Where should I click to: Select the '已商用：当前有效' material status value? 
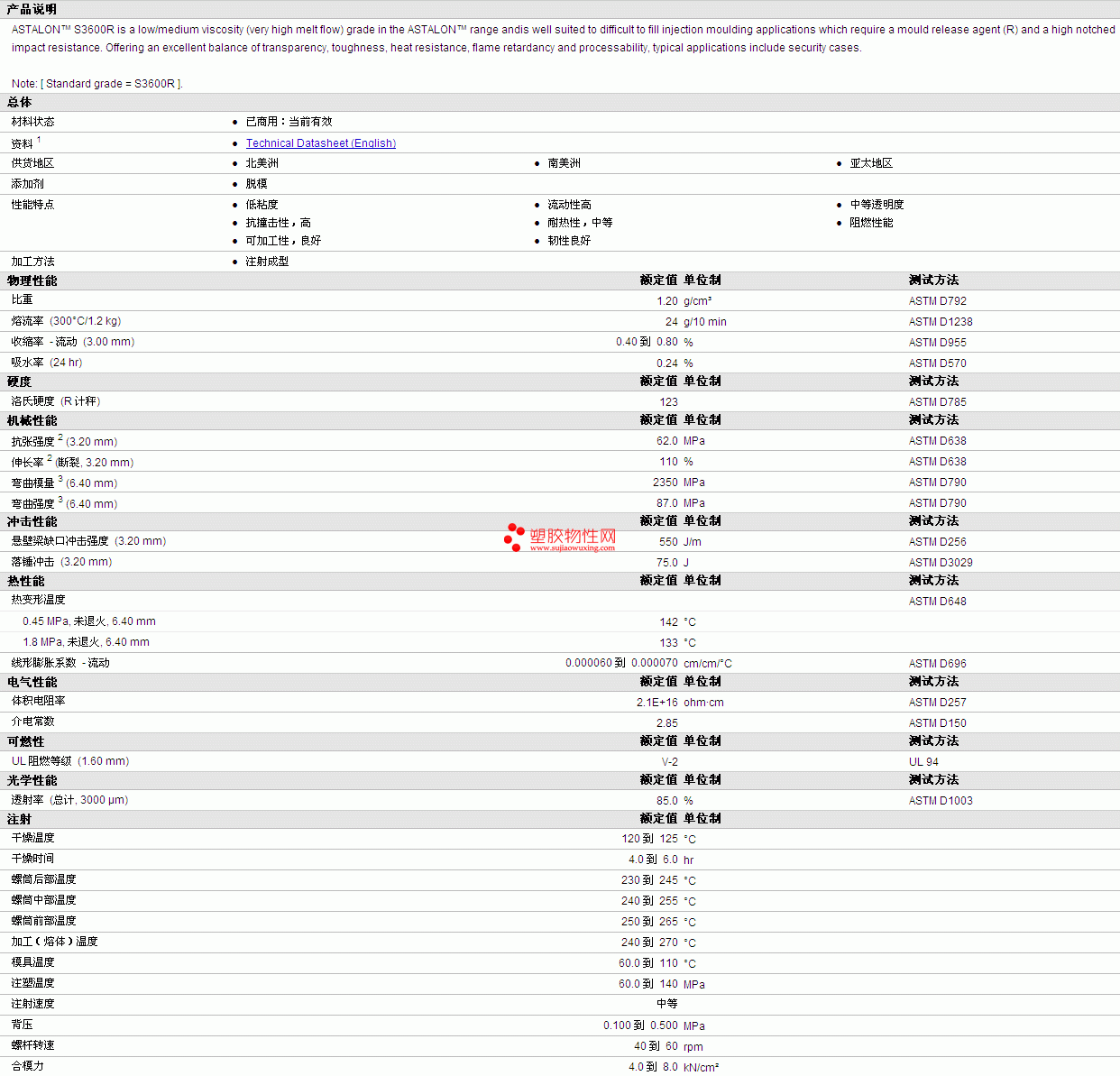pyautogui.click(x=289, y=122)
